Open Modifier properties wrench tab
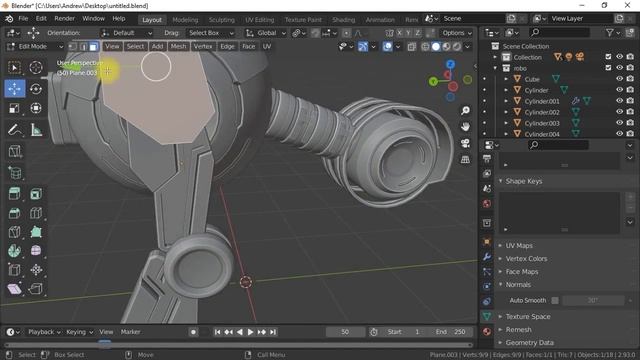 (487, 257)
